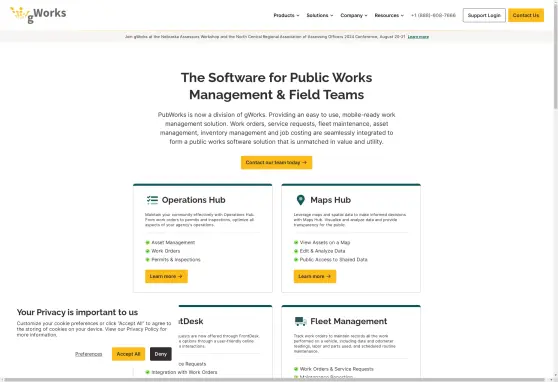558x382 pixels.
Task: Click the main Software for Public Works headline
Action: pyautogui.click(x=277, y=86)
